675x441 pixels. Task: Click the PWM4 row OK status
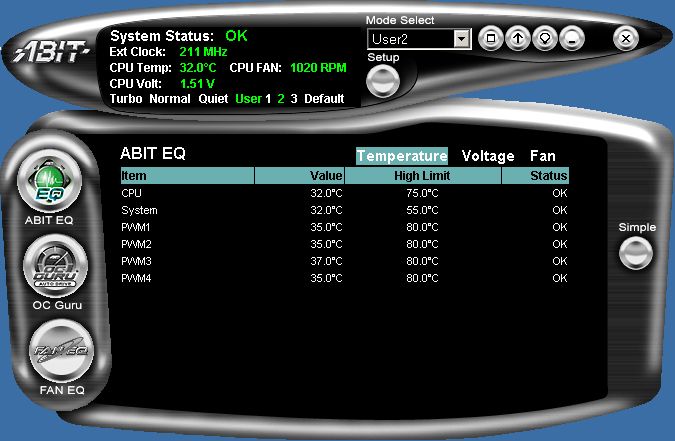pyautogui.click(x=560, y=278)
